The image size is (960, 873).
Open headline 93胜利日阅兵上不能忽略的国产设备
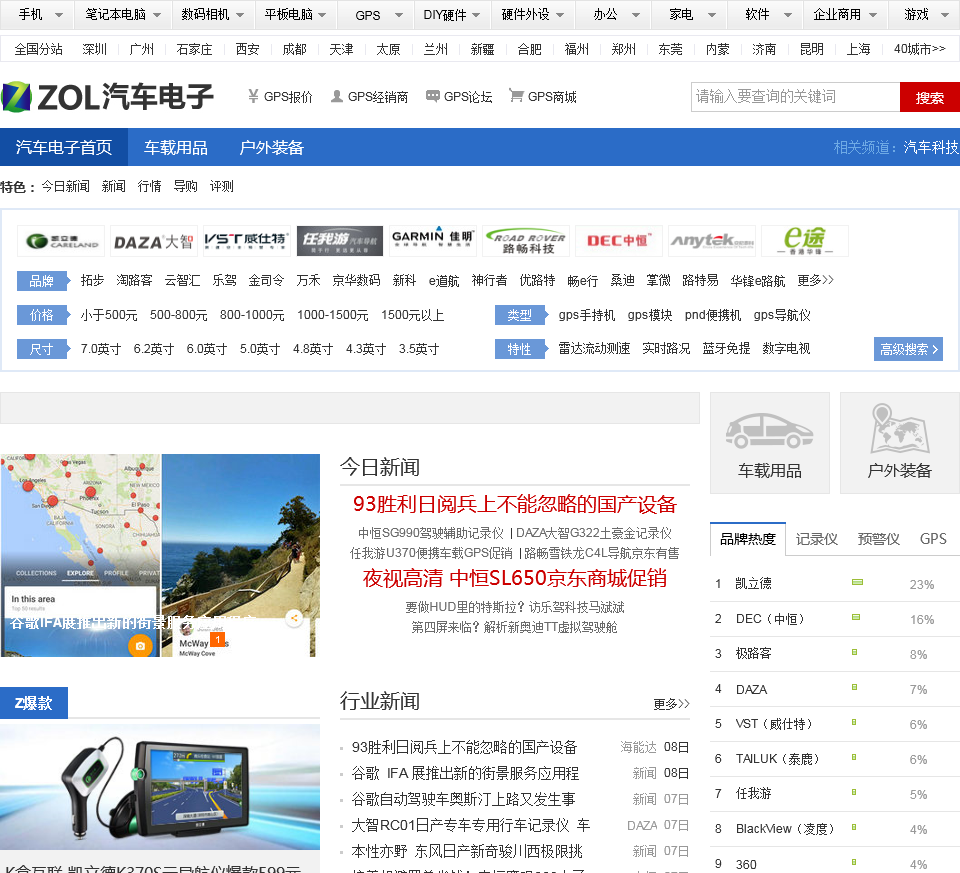coord(515,504)
